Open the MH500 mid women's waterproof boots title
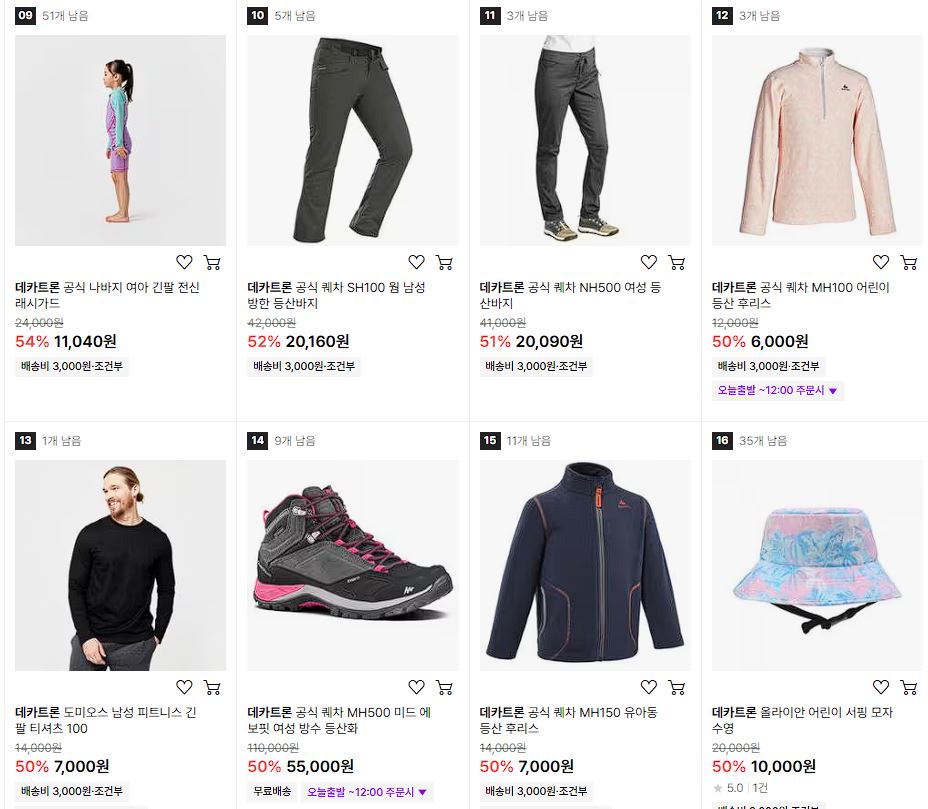928x809 pixels. point(339,720)
